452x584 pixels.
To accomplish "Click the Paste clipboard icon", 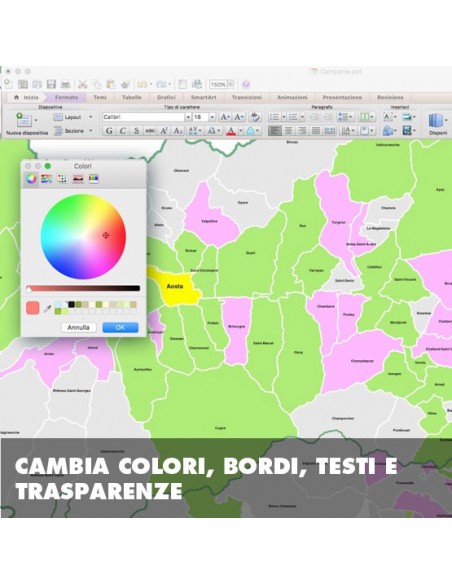I will click(x=111, y=85).
